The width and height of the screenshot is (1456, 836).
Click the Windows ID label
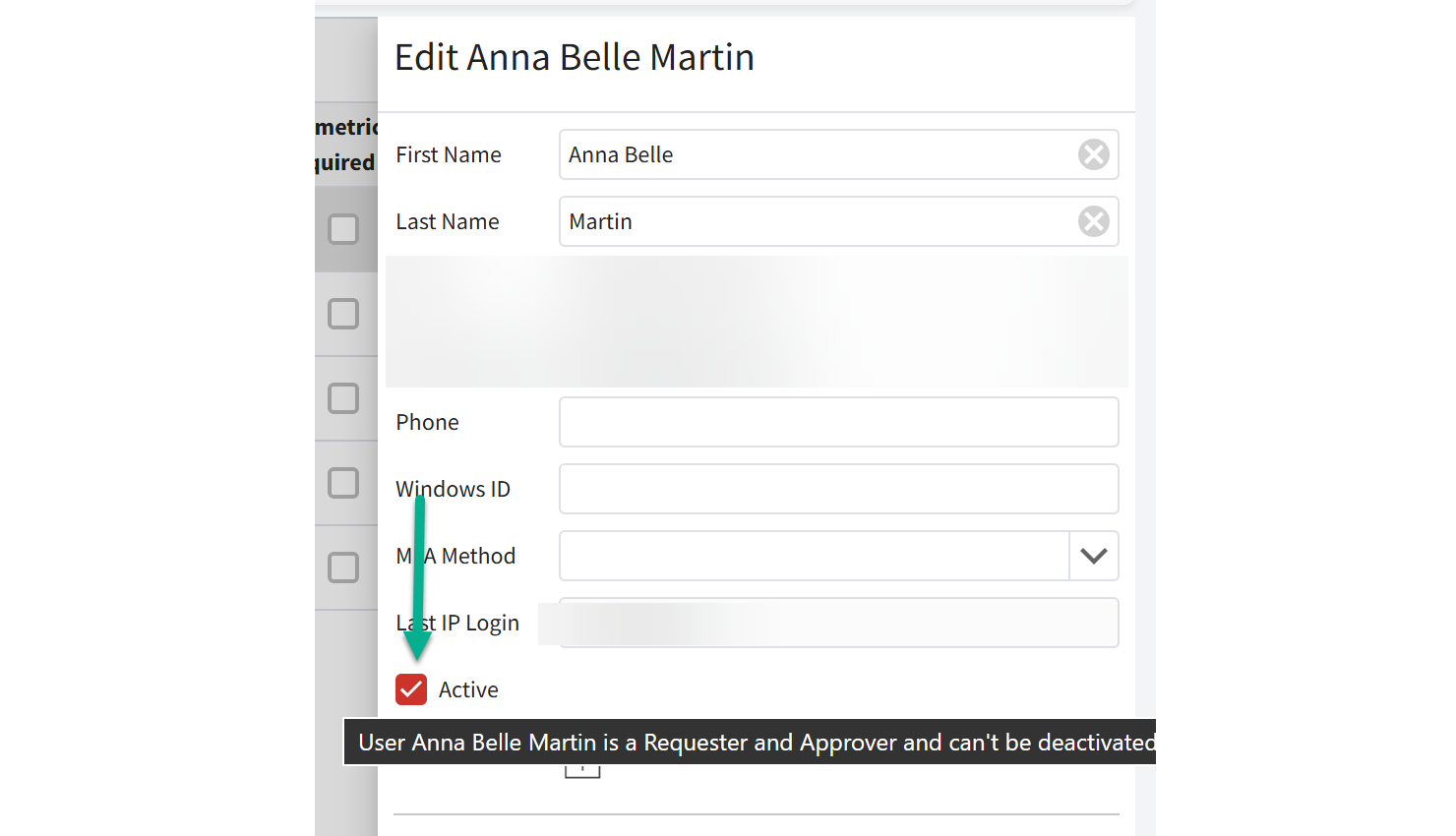453,489
